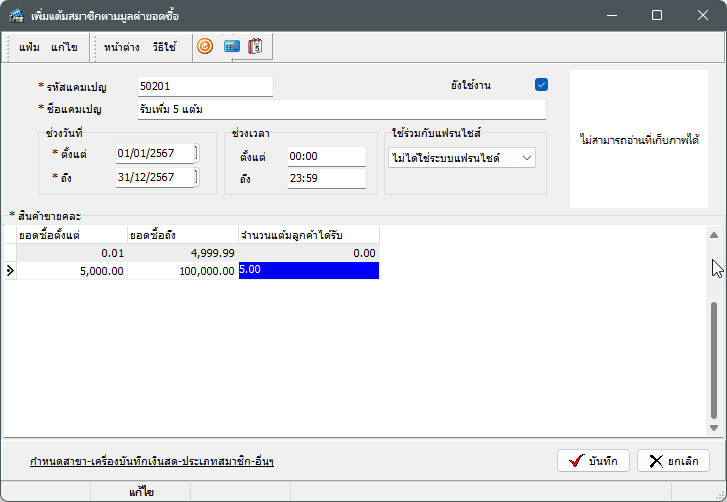Click the orange circular refresh icon in the toolbar
Viewport: 727px width, 502px height.
click(205, 46)
